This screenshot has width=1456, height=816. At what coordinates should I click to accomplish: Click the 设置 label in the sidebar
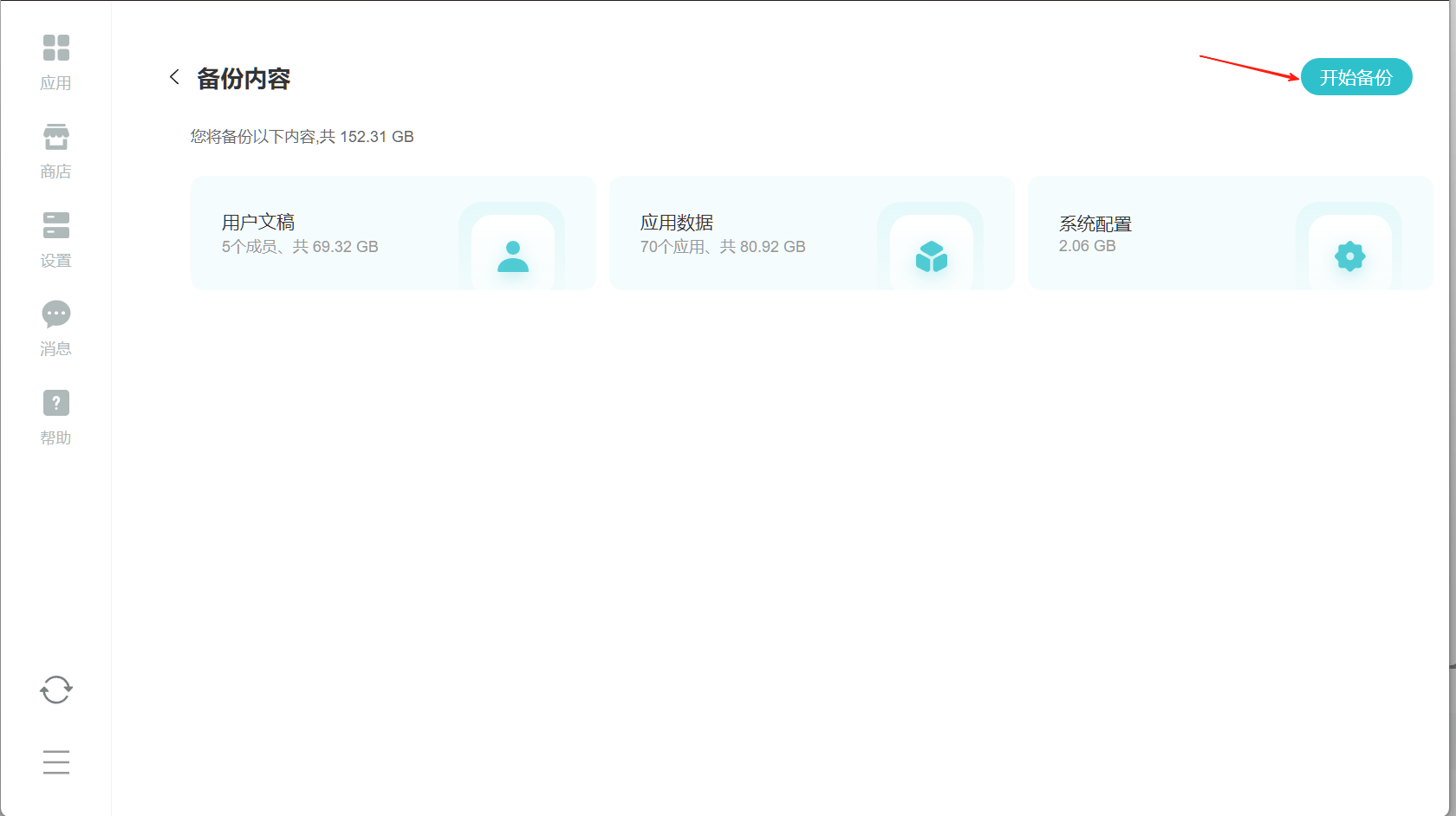pyautogui.click(x=56, y=261)
